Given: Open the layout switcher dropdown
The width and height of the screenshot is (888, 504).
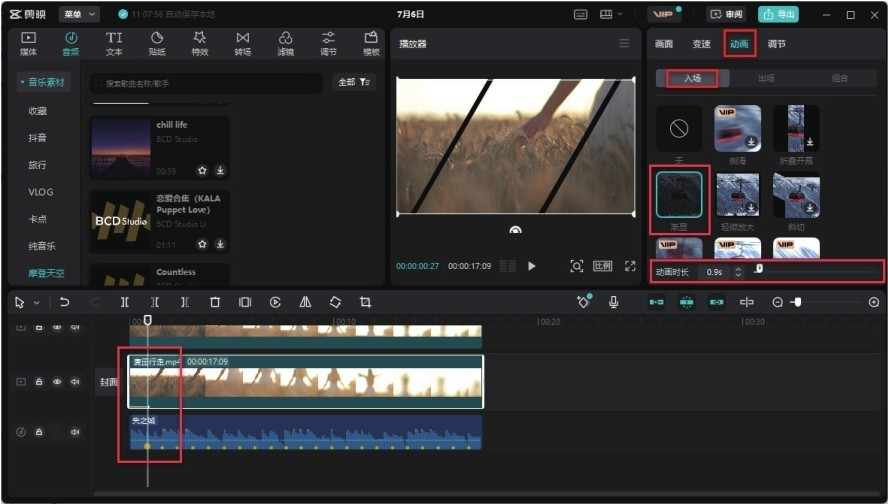Looking at the screenshot, I should click(x=611, y=14).
